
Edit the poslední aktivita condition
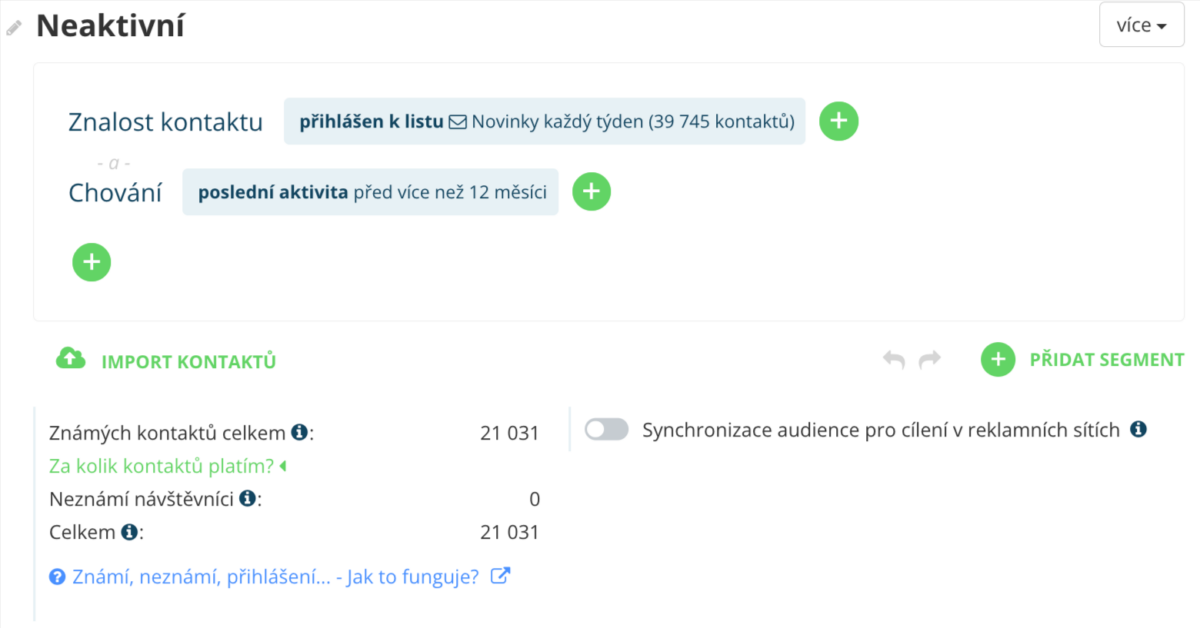pos(370,192)
